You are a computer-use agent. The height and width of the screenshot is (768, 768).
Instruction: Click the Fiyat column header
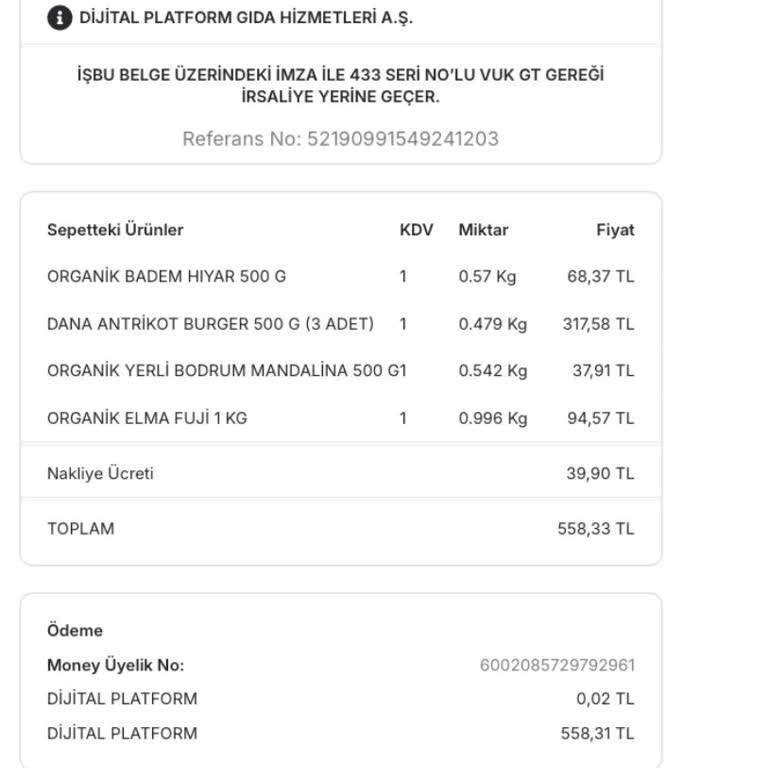click(615, 230)
